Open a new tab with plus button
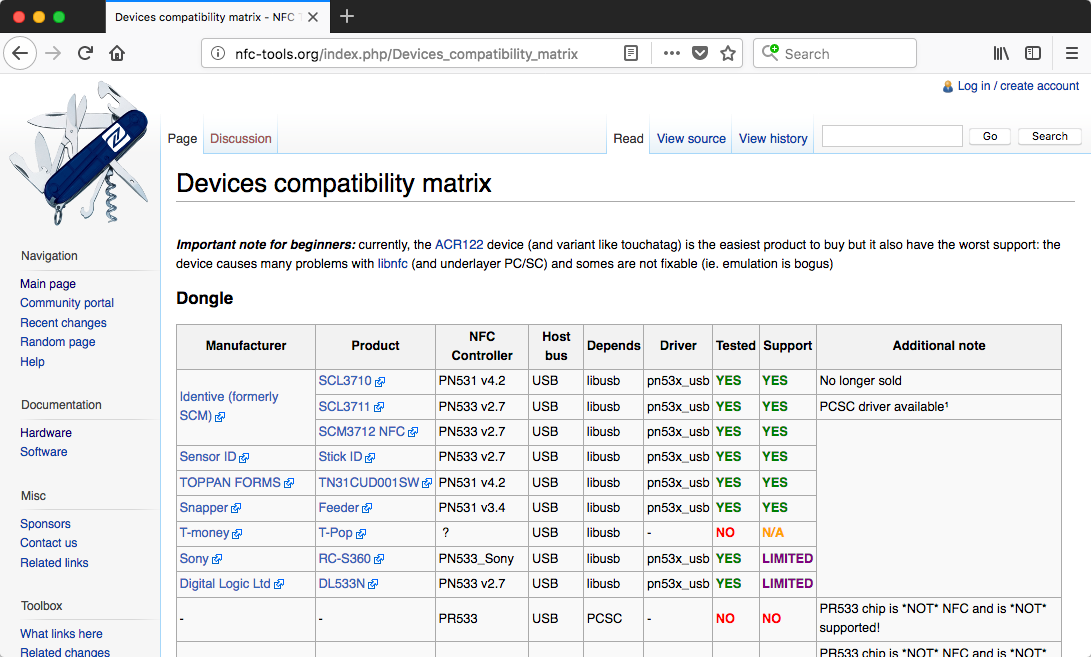 point(347,16)
